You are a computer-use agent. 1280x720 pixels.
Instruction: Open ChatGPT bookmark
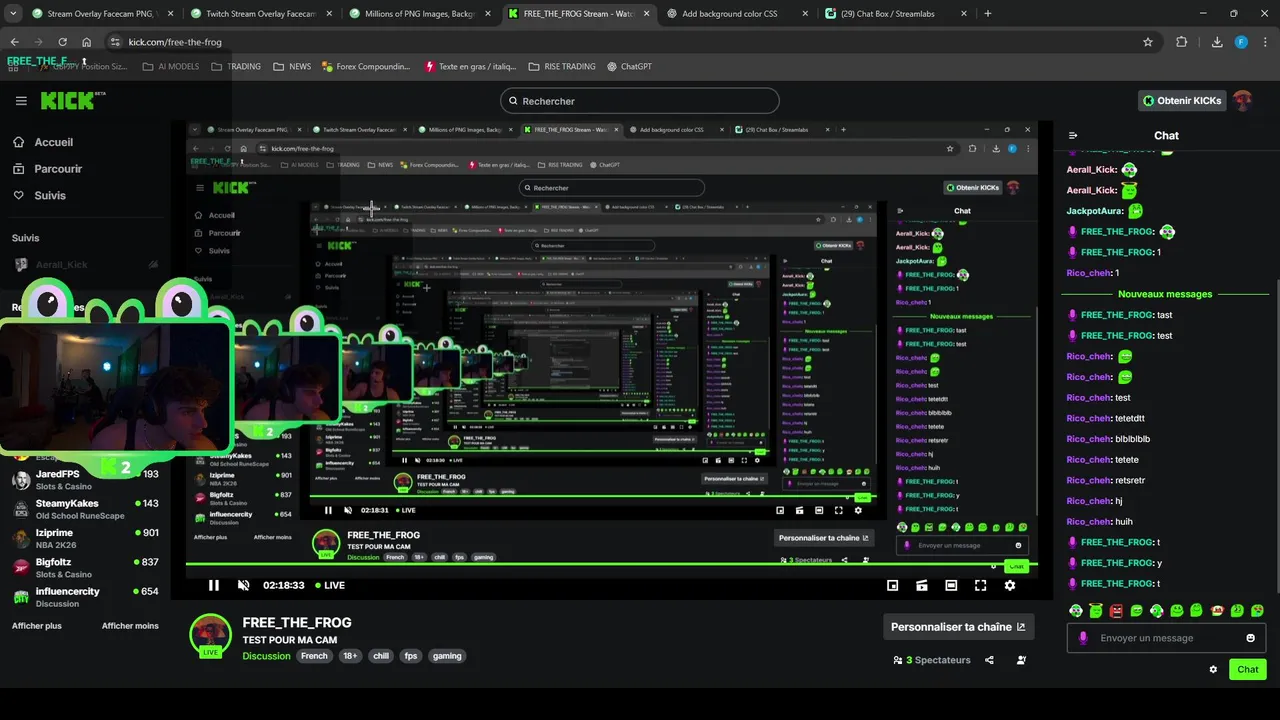coord(629,67)
